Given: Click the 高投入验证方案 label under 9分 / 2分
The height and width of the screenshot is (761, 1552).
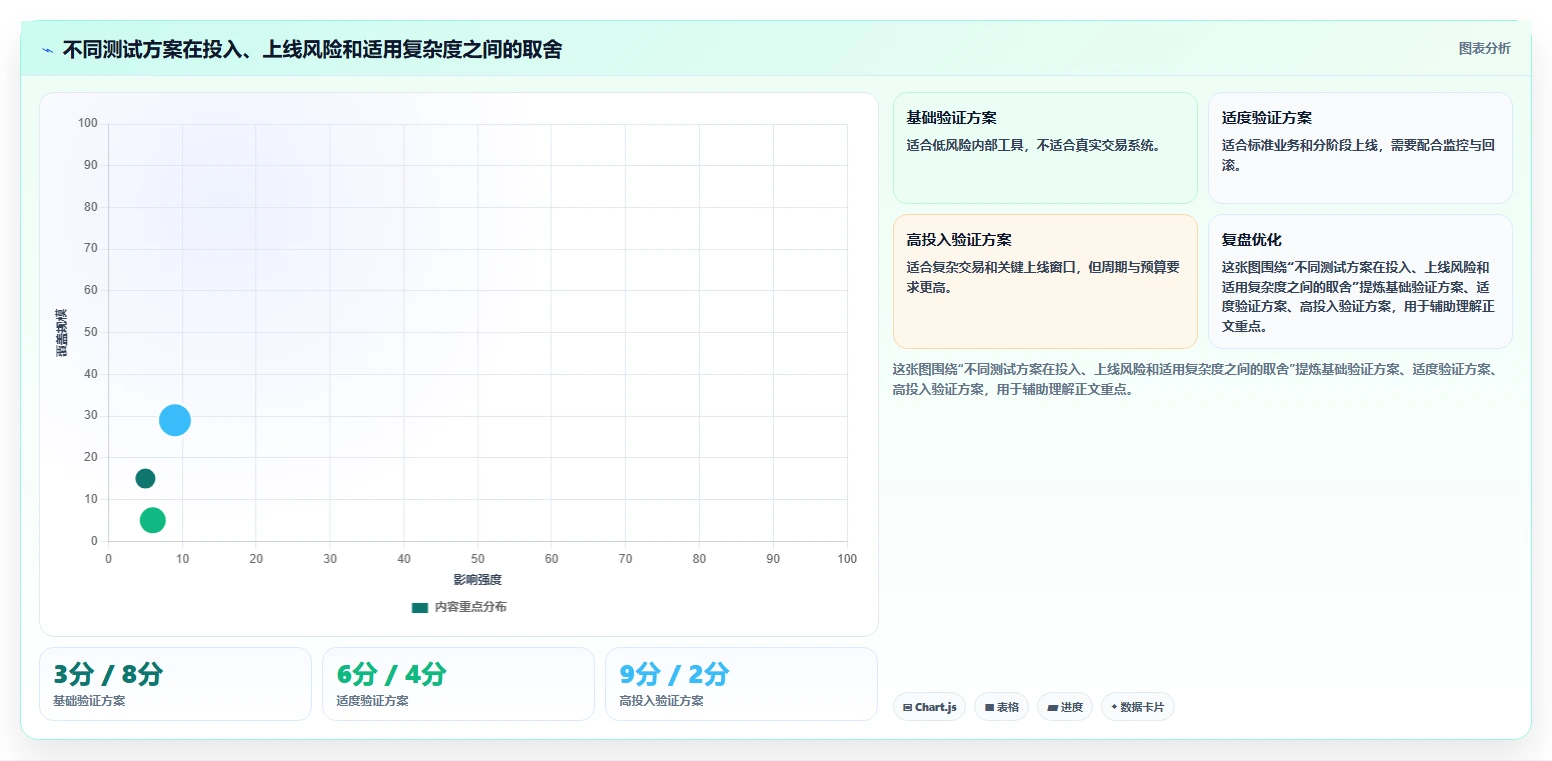Looking at the screenshot, I should coord(661,701).
